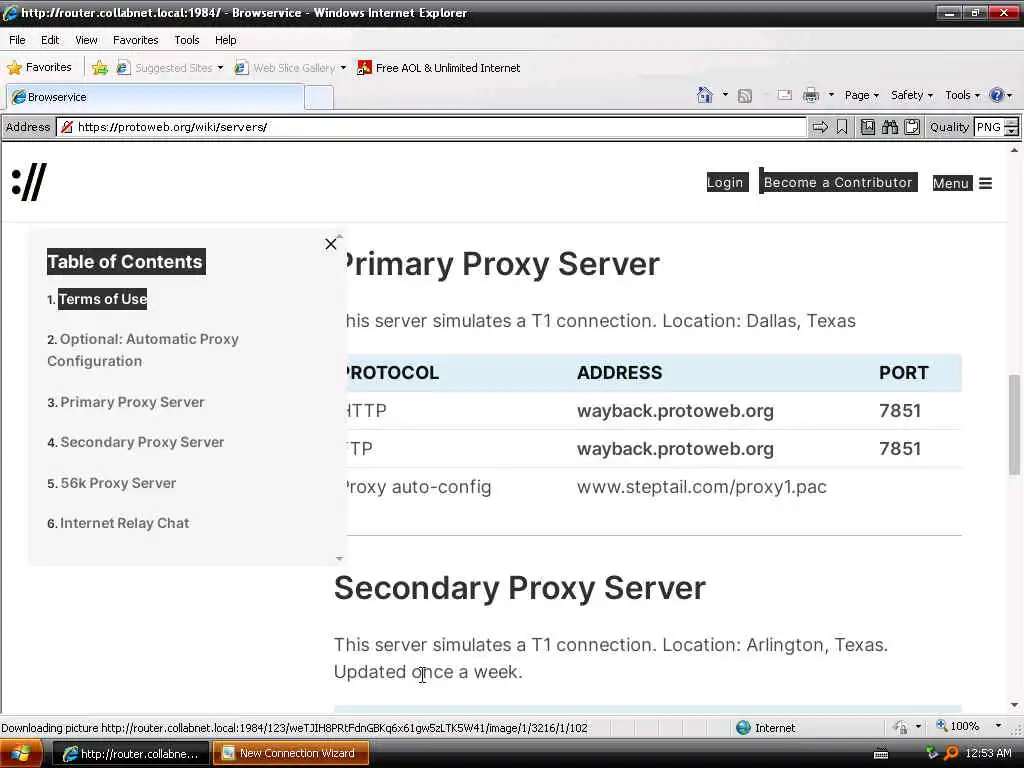Click the address bar page icon
Screen dimensions: 1024x768
click(x=67, y=127)
